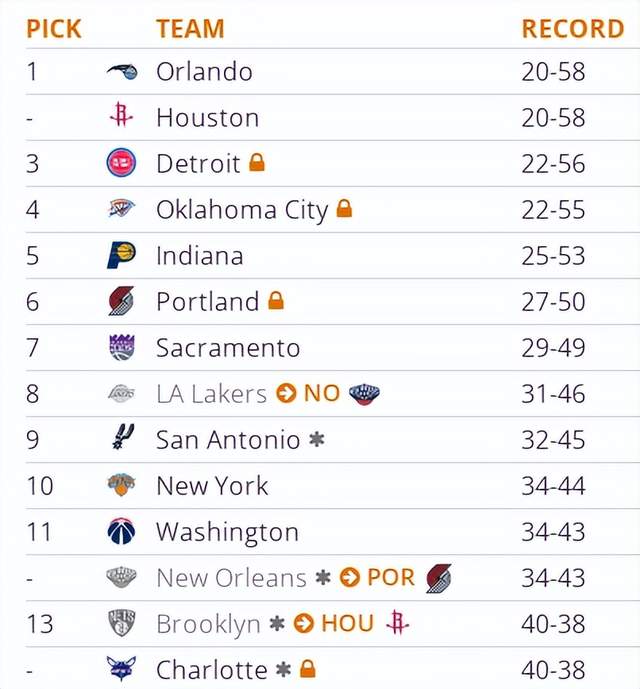This screenshot has width=640, height=689.
Task: Click the HOU trade destination label
Action: click(x=348, y=623)
